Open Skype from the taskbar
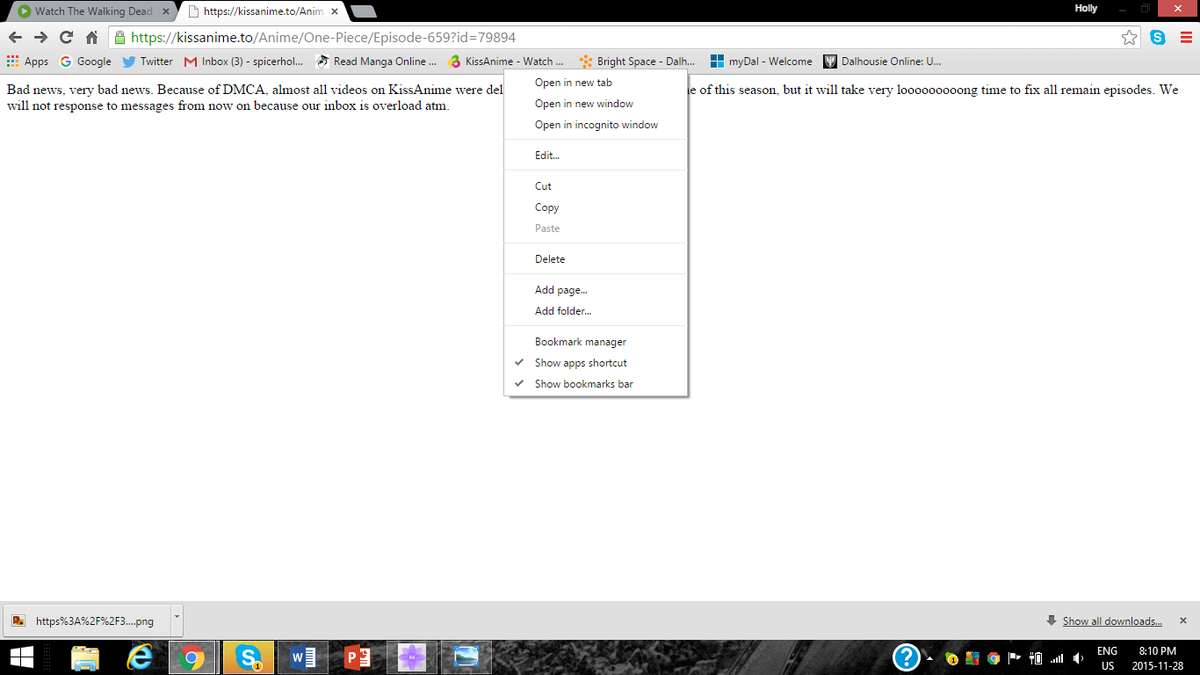Screen dimensions: 1200x675 pos(246,658)
